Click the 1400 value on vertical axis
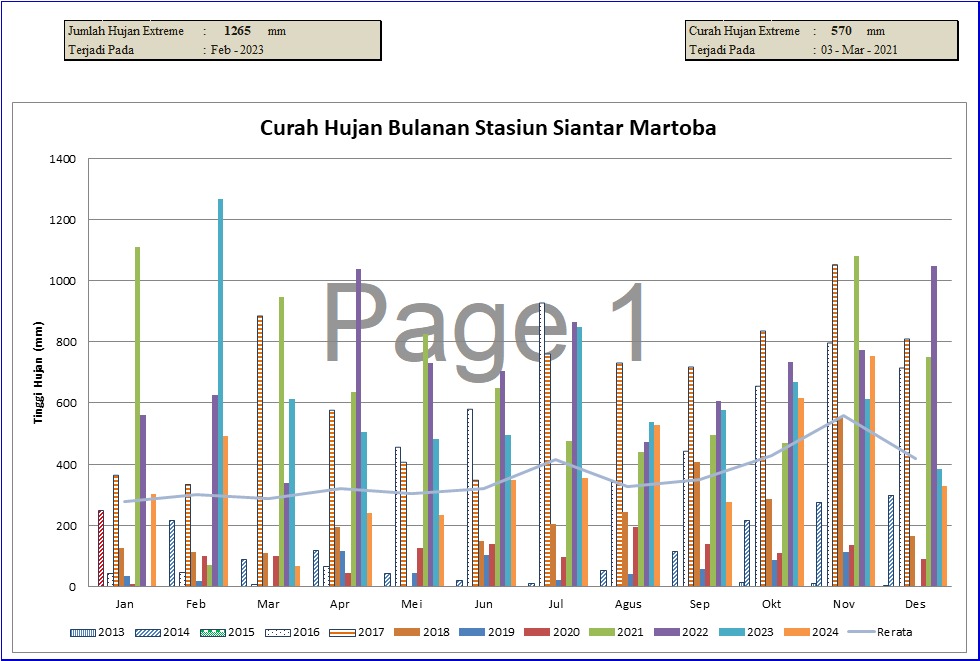Screen dimensions: 980x661 (62, 159)
